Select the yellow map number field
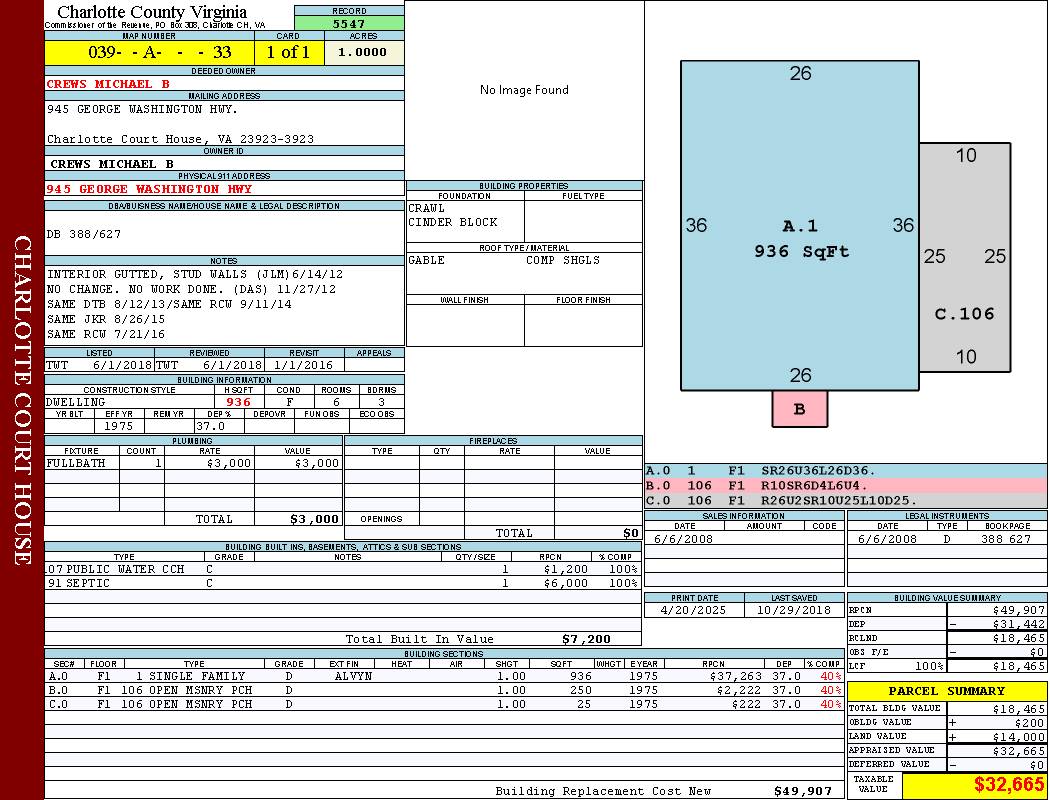Image resolution: width=1050 pixels, height=800 pixels. coord(149,52)
